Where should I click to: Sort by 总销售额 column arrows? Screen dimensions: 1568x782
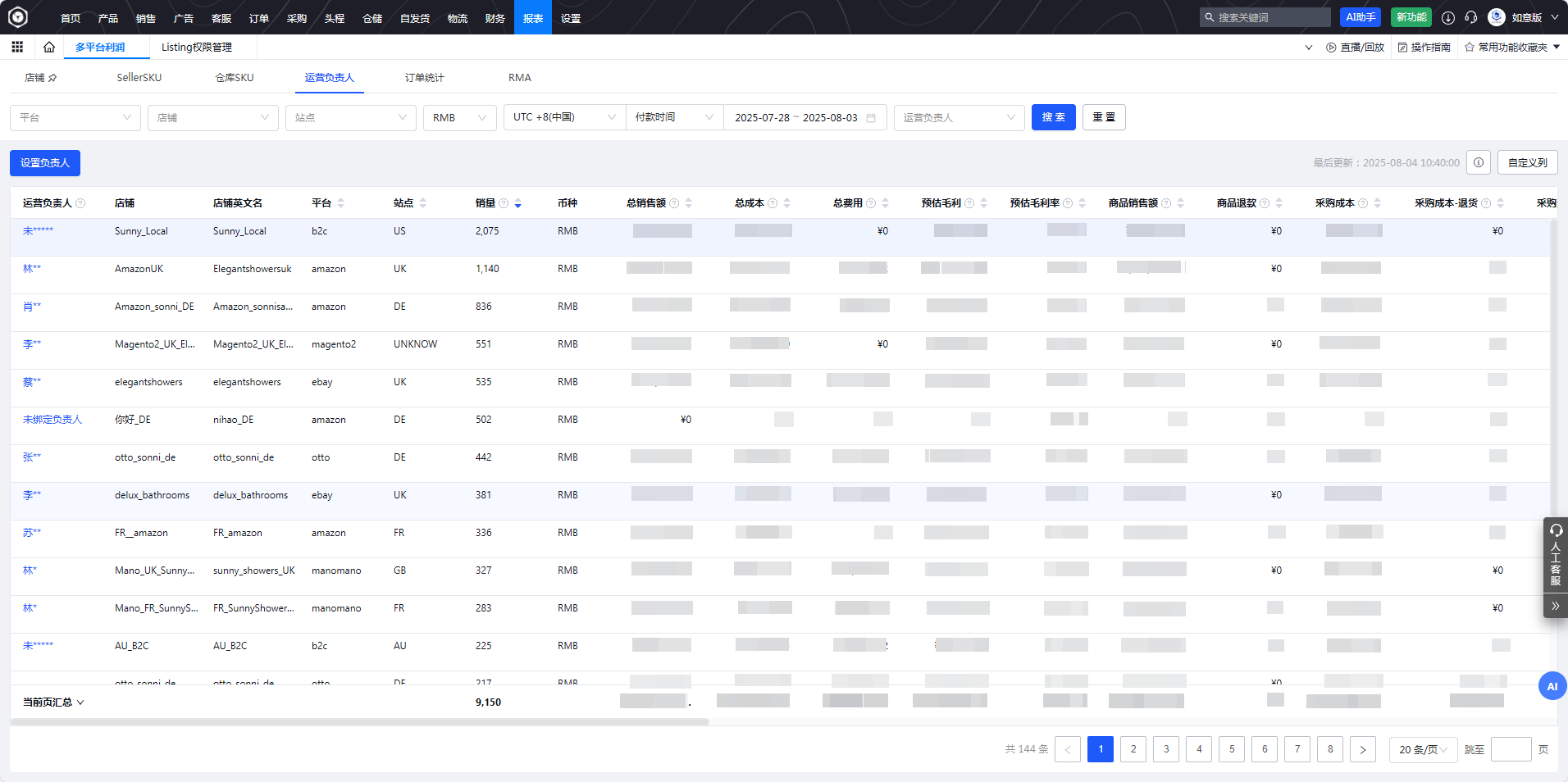tap(688, 203)
